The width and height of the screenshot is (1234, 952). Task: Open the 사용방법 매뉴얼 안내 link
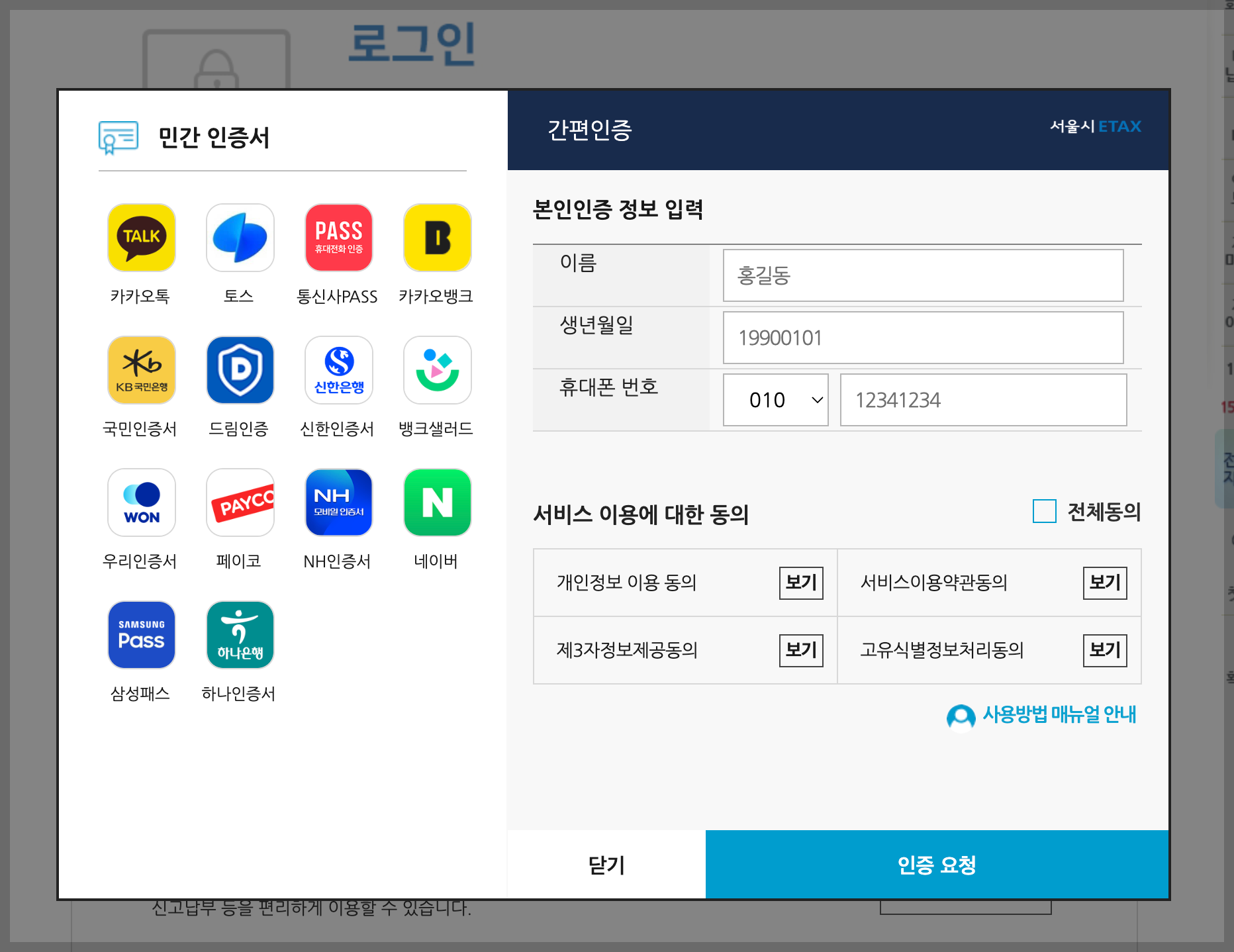(1059, 714)
